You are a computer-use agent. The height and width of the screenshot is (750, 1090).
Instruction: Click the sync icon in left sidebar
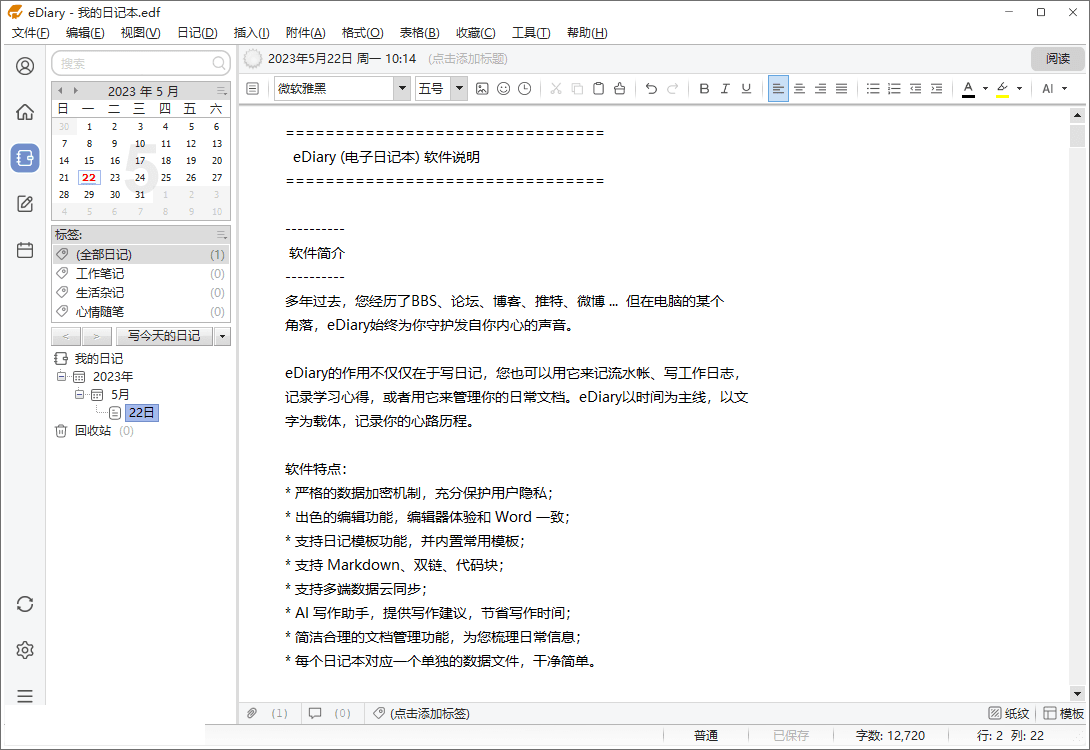pos(24,604)
